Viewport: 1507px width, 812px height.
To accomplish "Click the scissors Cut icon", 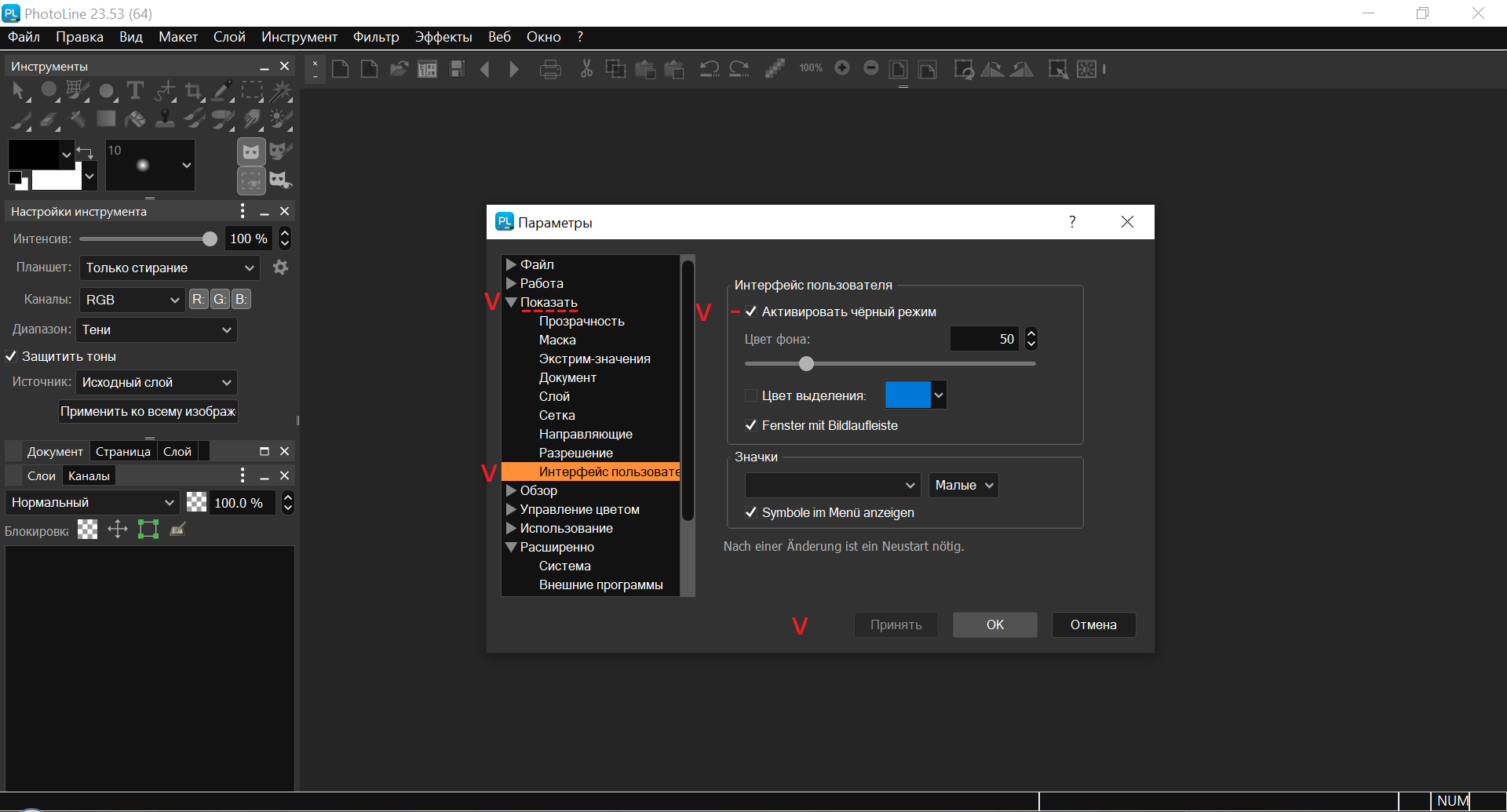I will 586,69.
